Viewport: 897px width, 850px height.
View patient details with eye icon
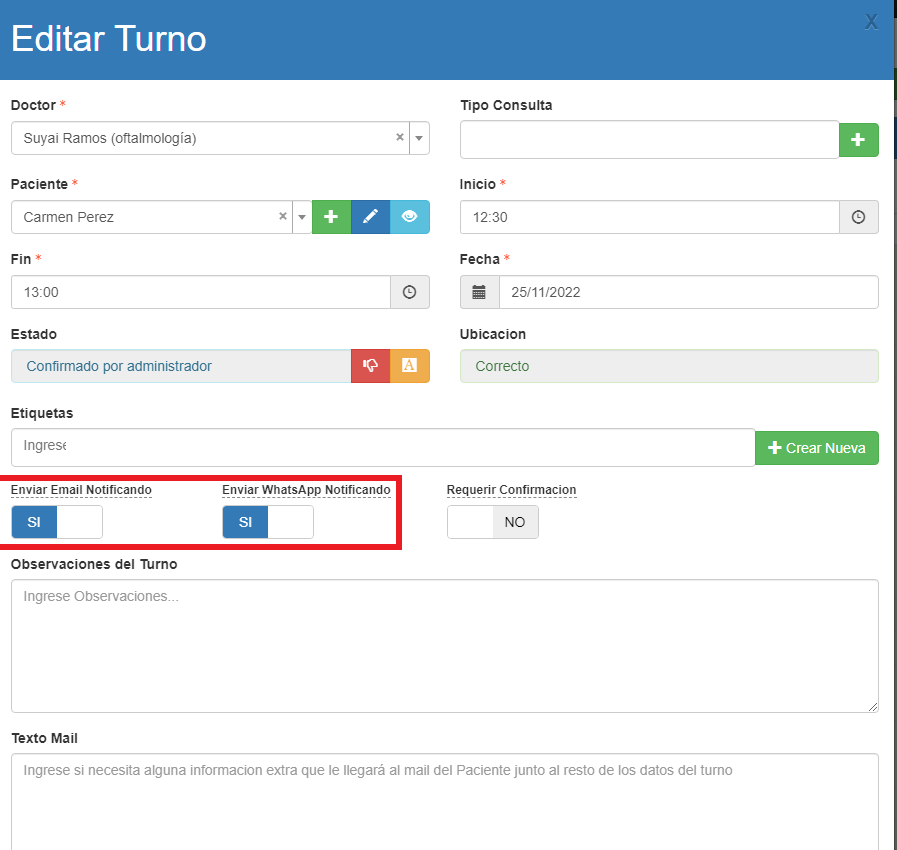(409, 217)
